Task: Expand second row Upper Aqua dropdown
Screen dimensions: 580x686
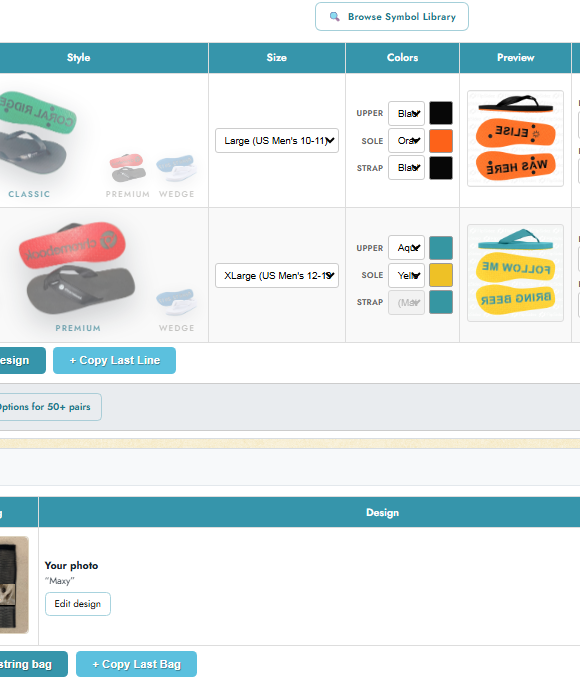Action: 406,248
